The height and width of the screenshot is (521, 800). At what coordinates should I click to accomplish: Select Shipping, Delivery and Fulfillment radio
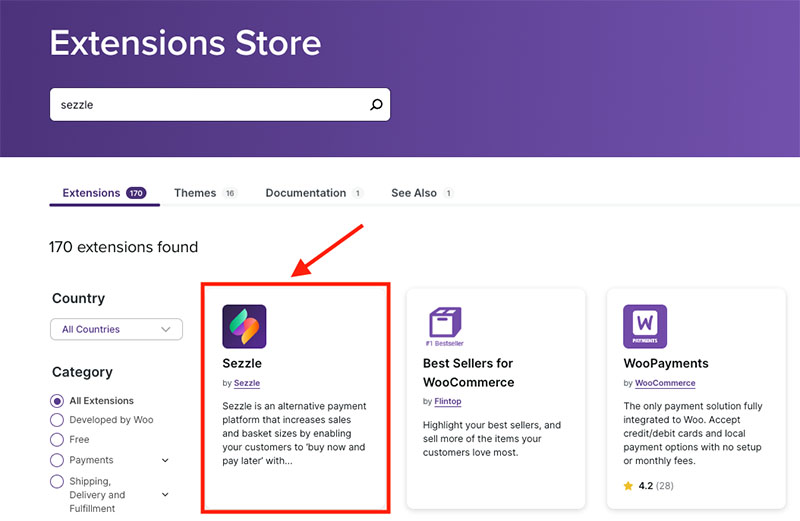(57, 481)
